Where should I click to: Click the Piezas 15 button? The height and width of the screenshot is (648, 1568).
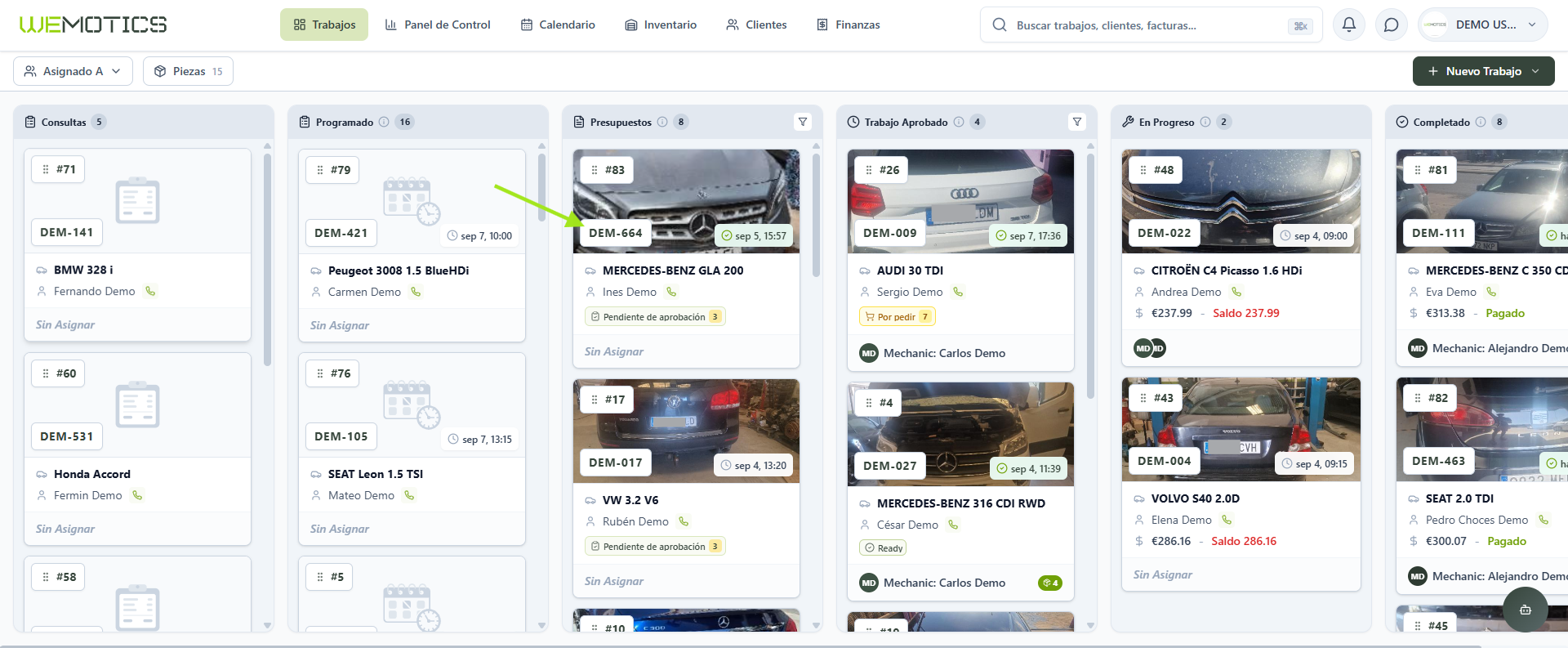(x=188, y=71)
